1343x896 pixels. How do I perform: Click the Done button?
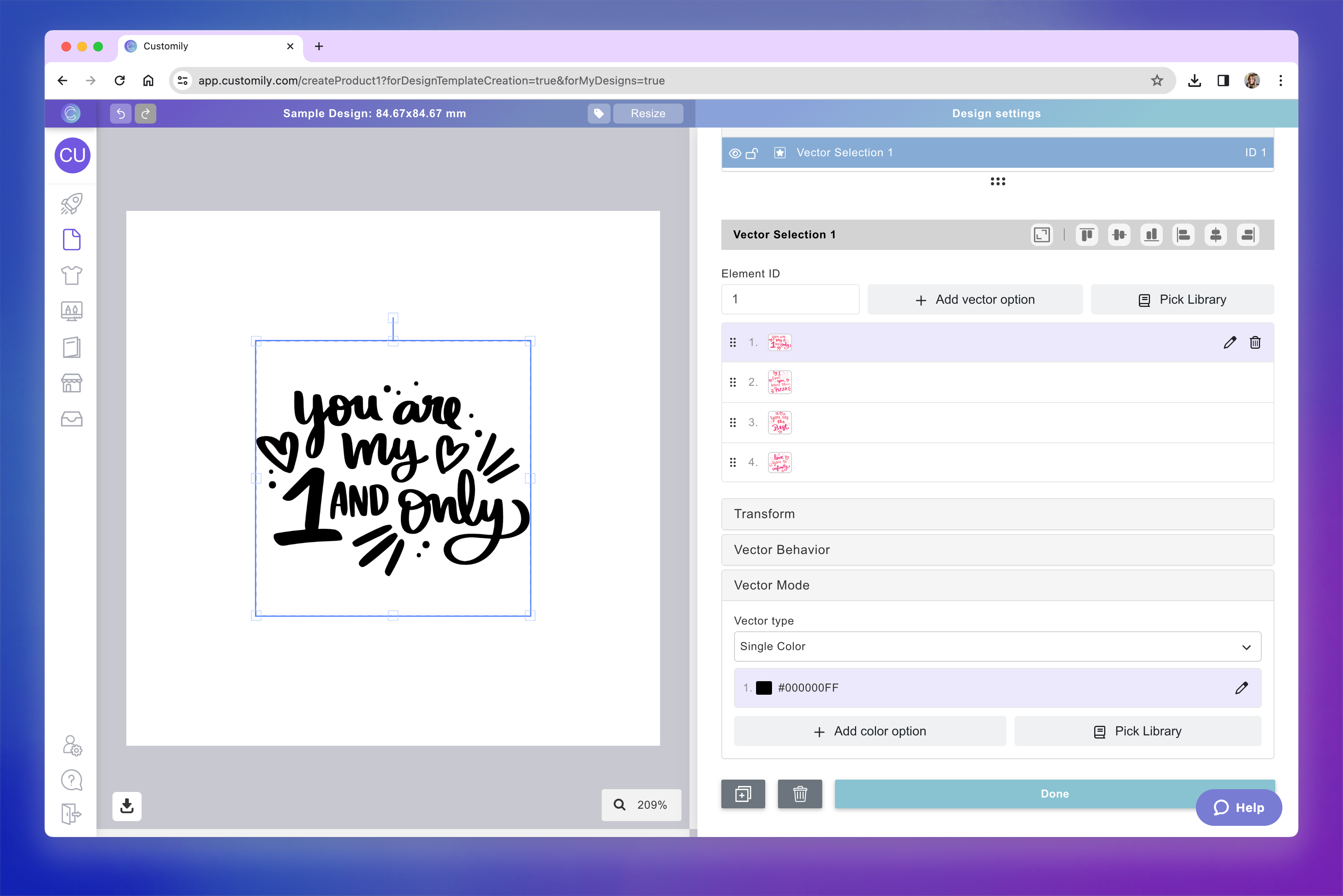click(x=1054, y=794)
